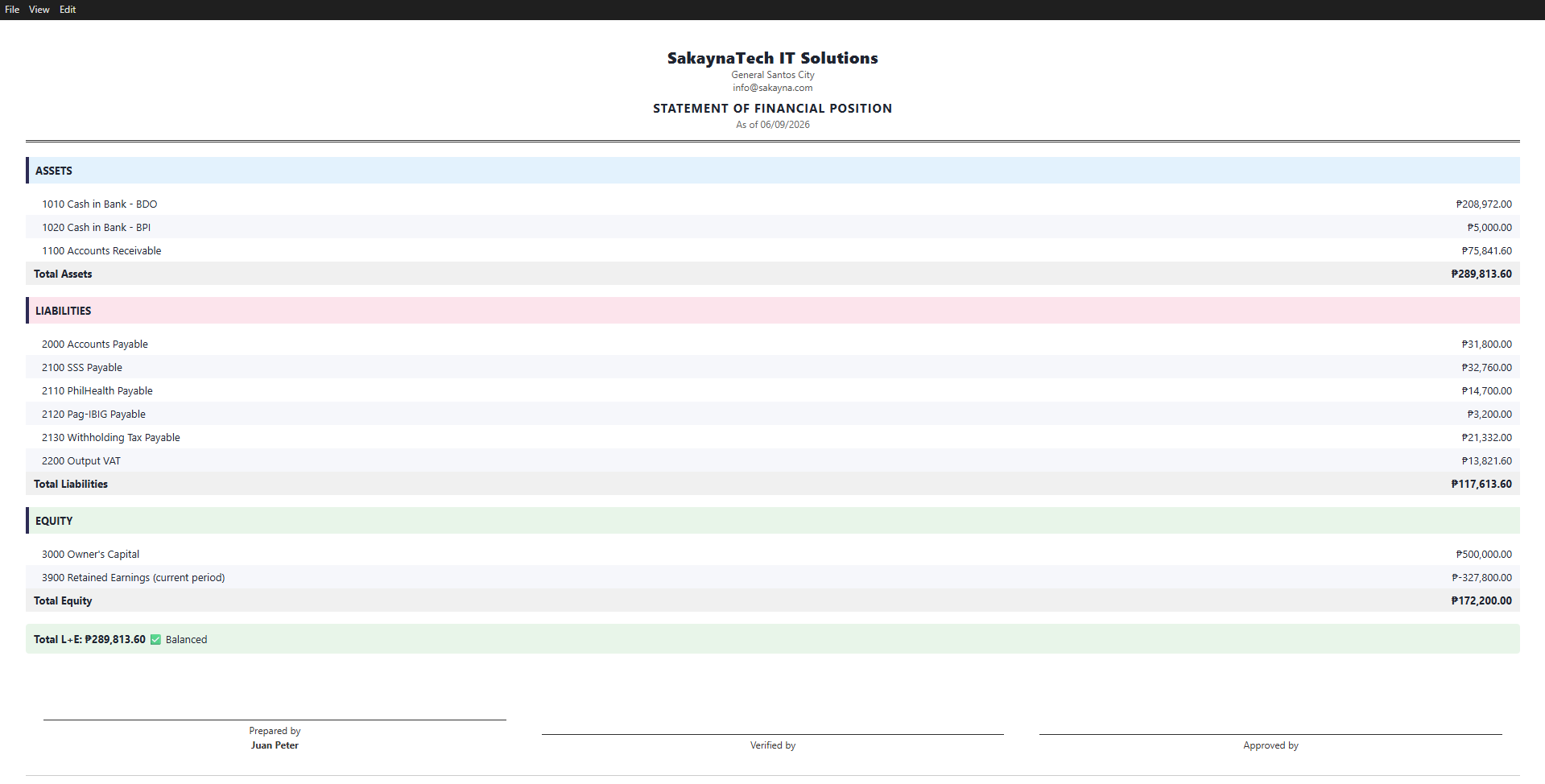Select the ASSETS section header

[x=773, y=171]
